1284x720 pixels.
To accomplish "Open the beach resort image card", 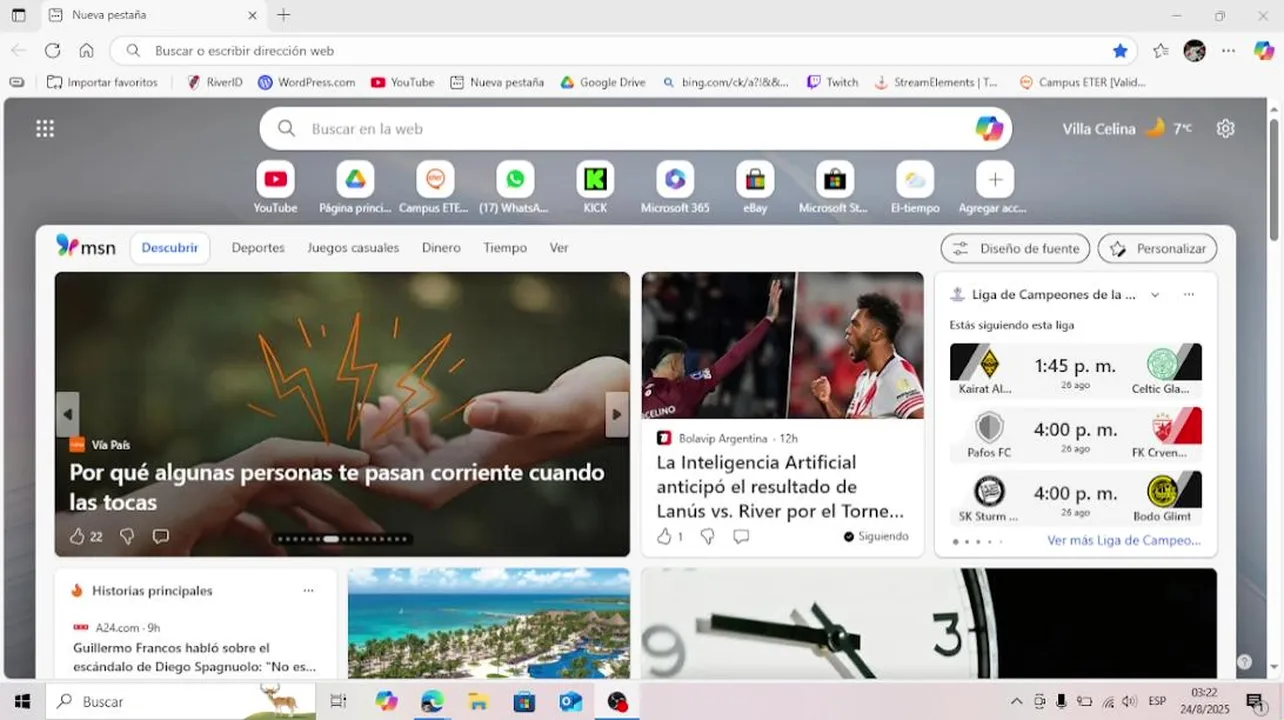I will tap(489, 624).
